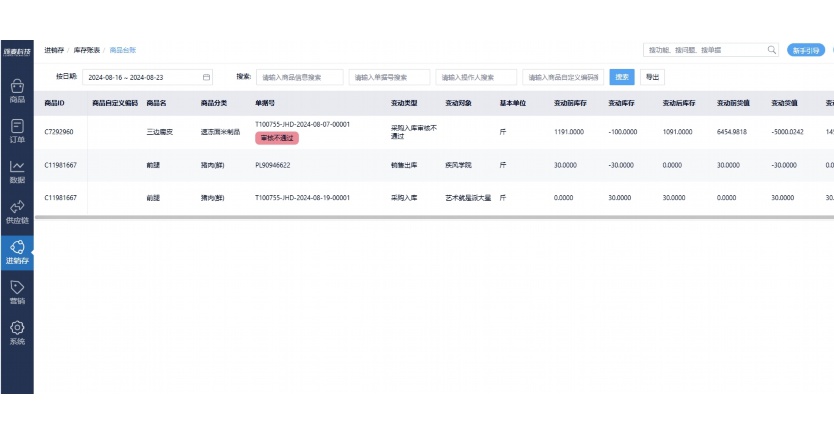Image resolution: width=834 pixels, height=434 pixels.
Task: Open the 订单 sidebar section
Action: click(17, 131)
